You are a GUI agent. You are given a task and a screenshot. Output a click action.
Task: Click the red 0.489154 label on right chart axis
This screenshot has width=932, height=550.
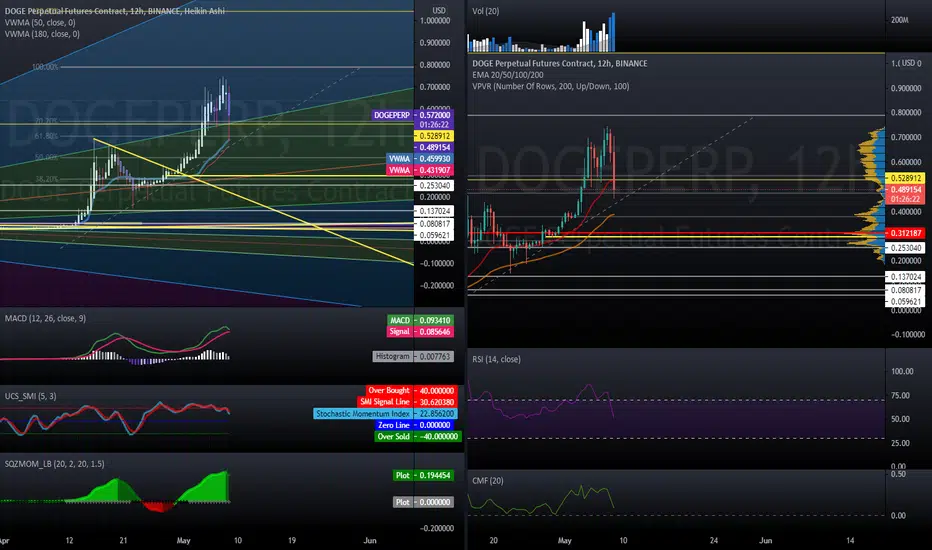906,189
